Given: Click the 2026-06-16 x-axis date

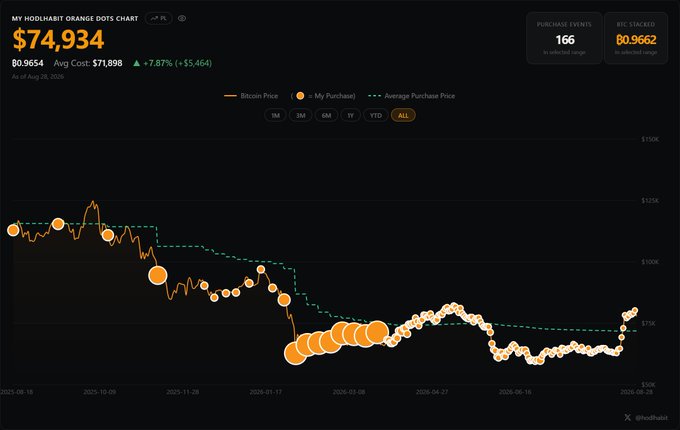Looking at the screenshot, I should [515, 392].
